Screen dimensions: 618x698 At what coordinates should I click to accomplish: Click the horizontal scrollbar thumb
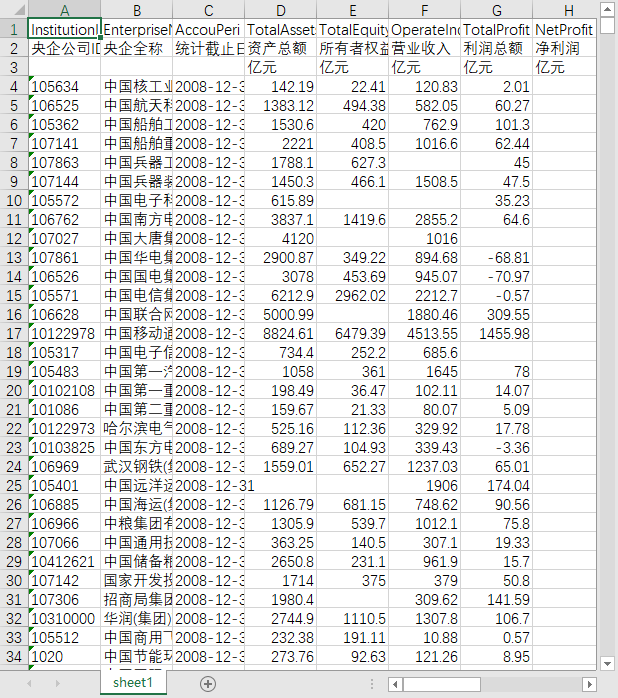(442, 684)
